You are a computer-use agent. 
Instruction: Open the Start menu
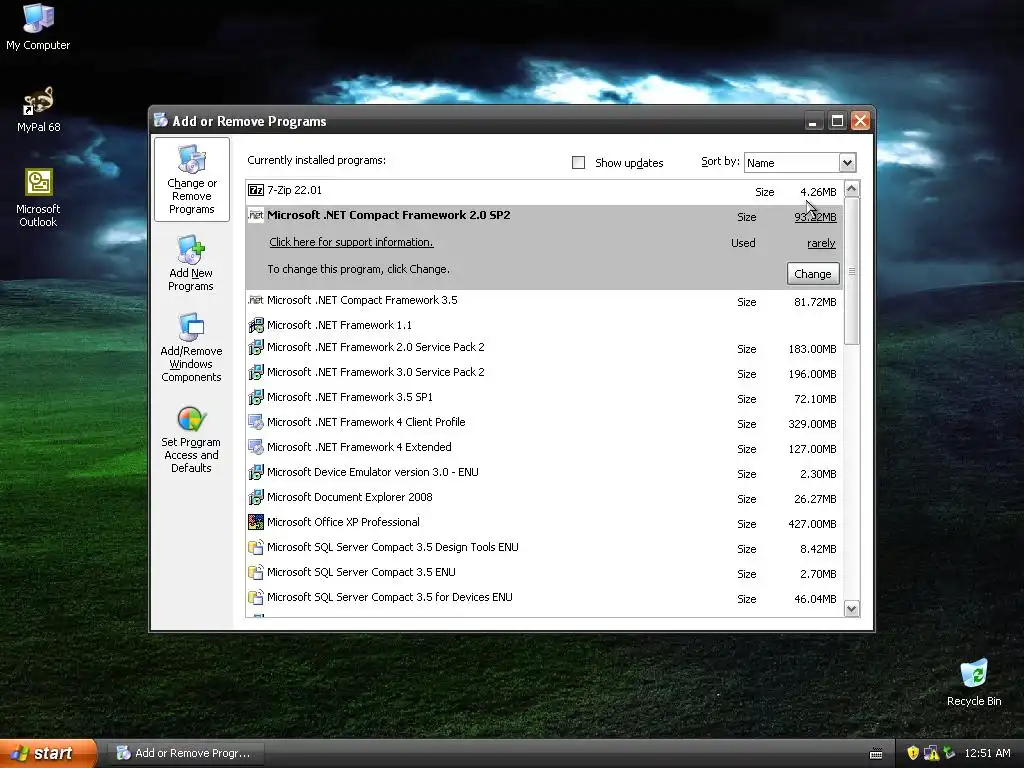tap(48, 753)
